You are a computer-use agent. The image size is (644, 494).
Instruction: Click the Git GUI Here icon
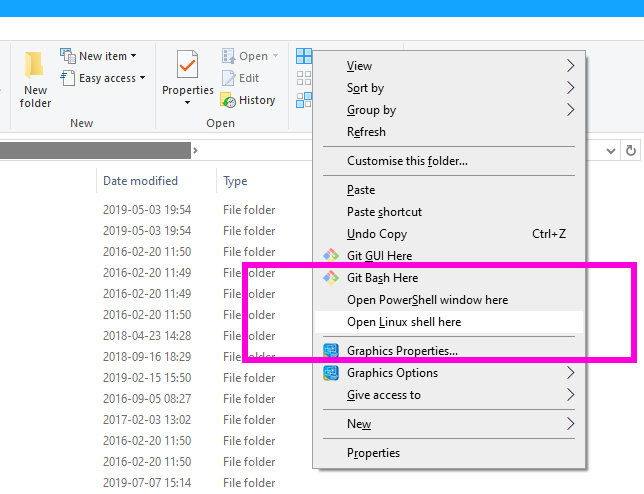tap(331, 255)
